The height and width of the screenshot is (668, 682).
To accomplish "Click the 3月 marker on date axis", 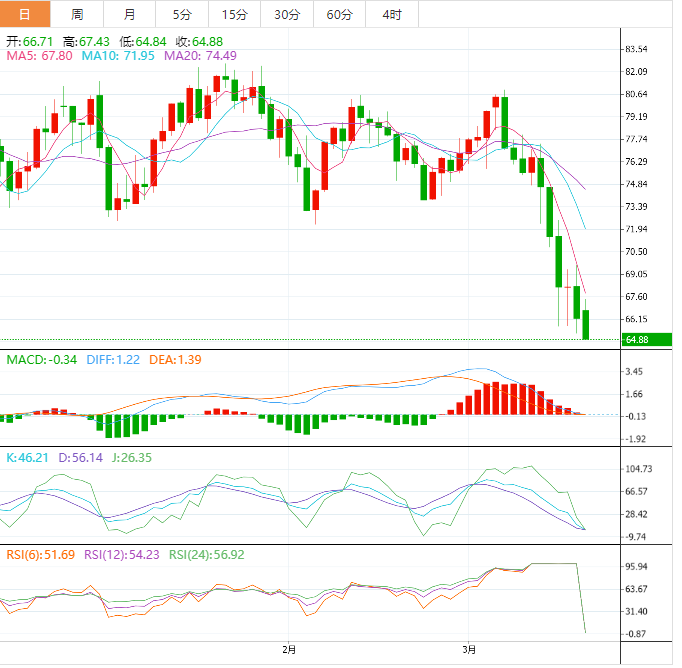I will (469, 651).
